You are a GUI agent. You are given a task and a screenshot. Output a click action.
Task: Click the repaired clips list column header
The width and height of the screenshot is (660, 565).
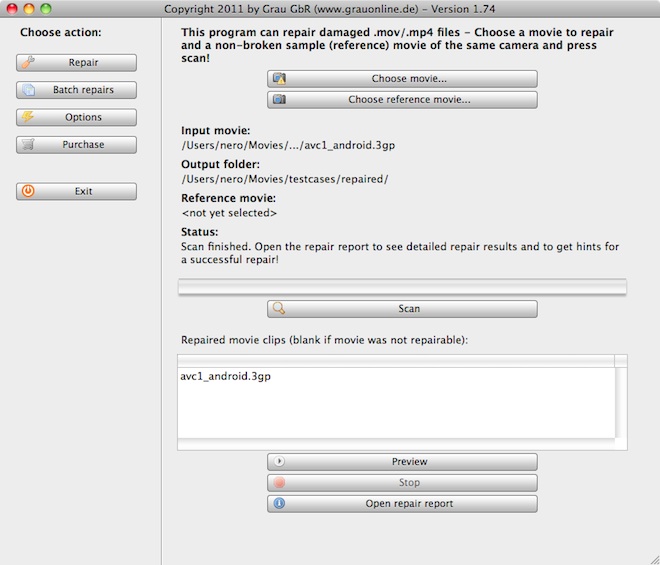click(x=396, y=361)
